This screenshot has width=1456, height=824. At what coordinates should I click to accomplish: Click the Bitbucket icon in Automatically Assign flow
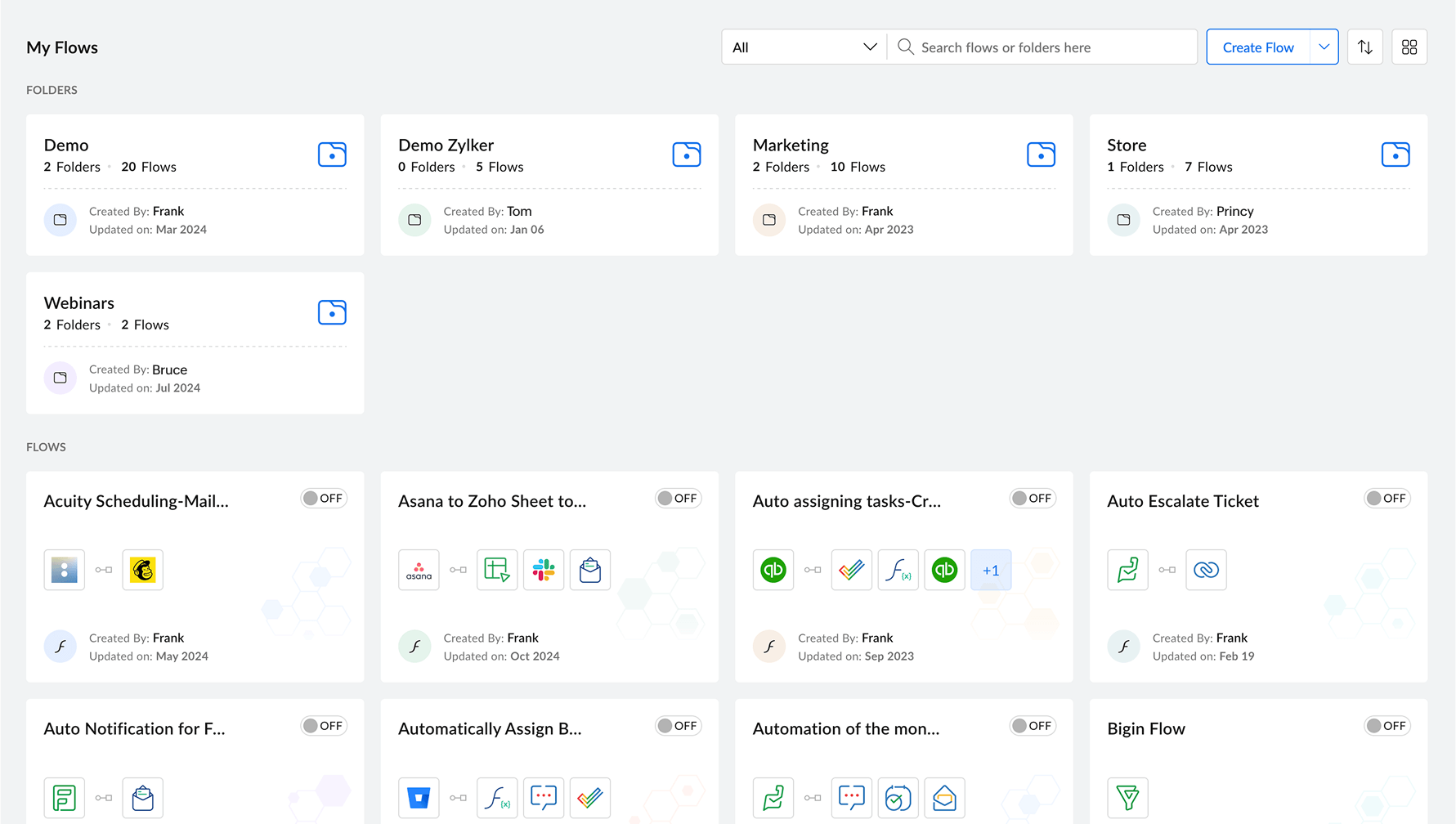[419, 797]
